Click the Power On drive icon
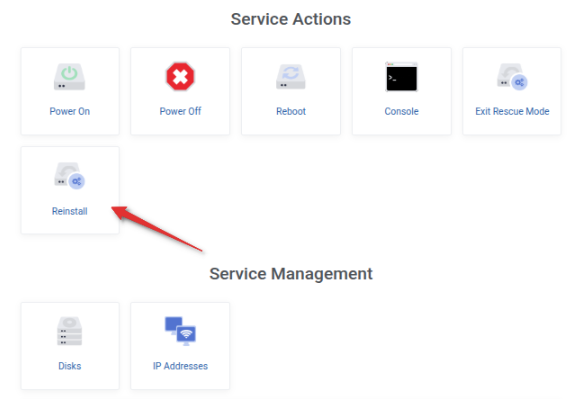This screenshot has width=579, height=399. [x=69, y=76]
